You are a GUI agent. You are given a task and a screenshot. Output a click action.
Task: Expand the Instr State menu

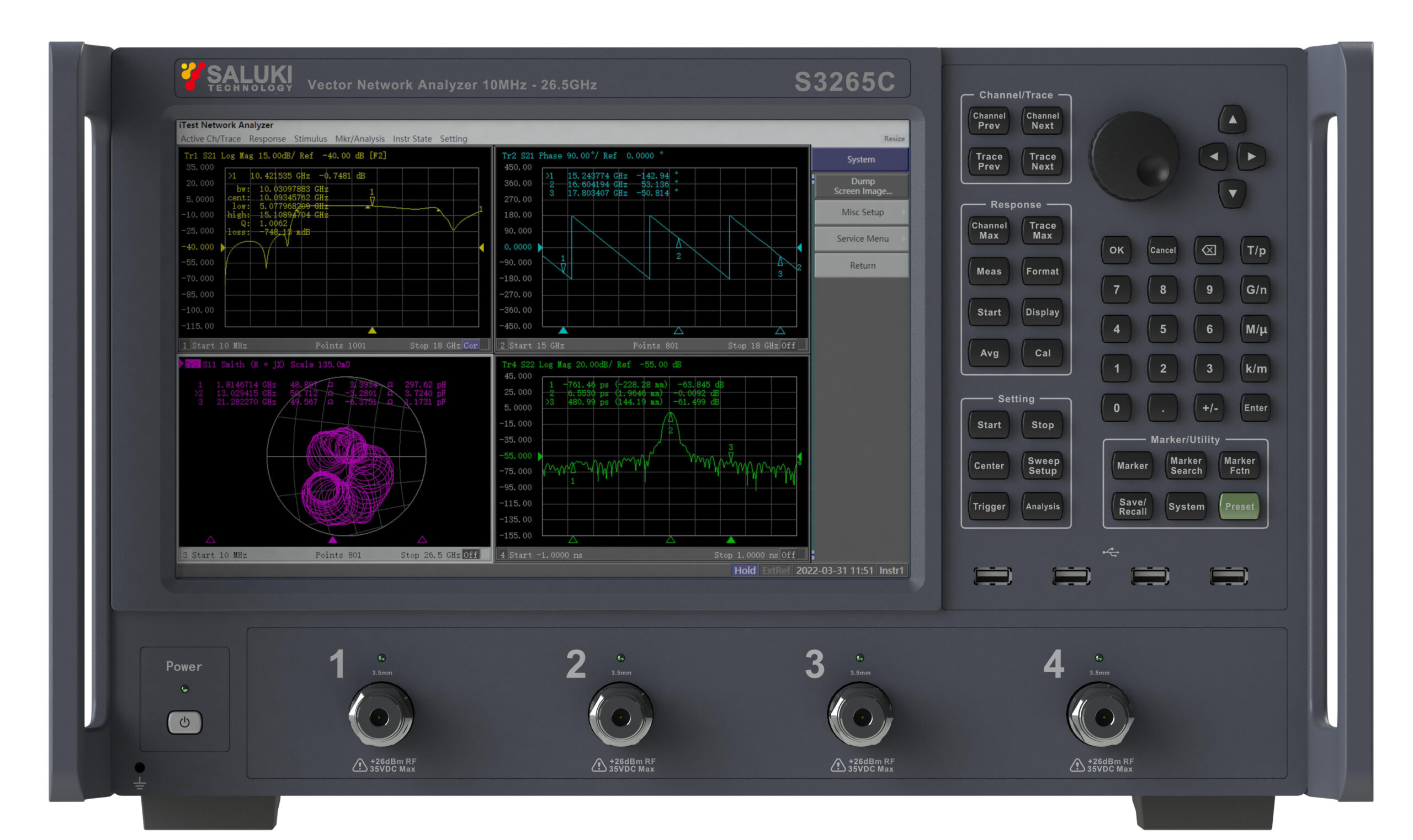413,139
